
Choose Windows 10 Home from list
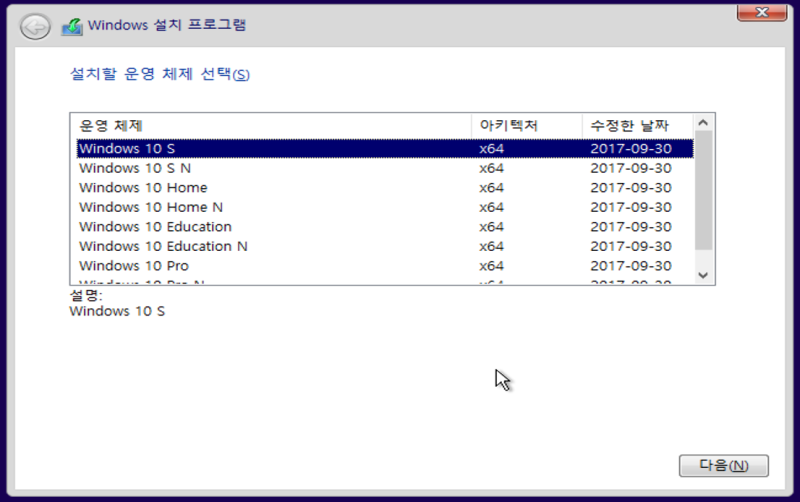pos(385,188)
